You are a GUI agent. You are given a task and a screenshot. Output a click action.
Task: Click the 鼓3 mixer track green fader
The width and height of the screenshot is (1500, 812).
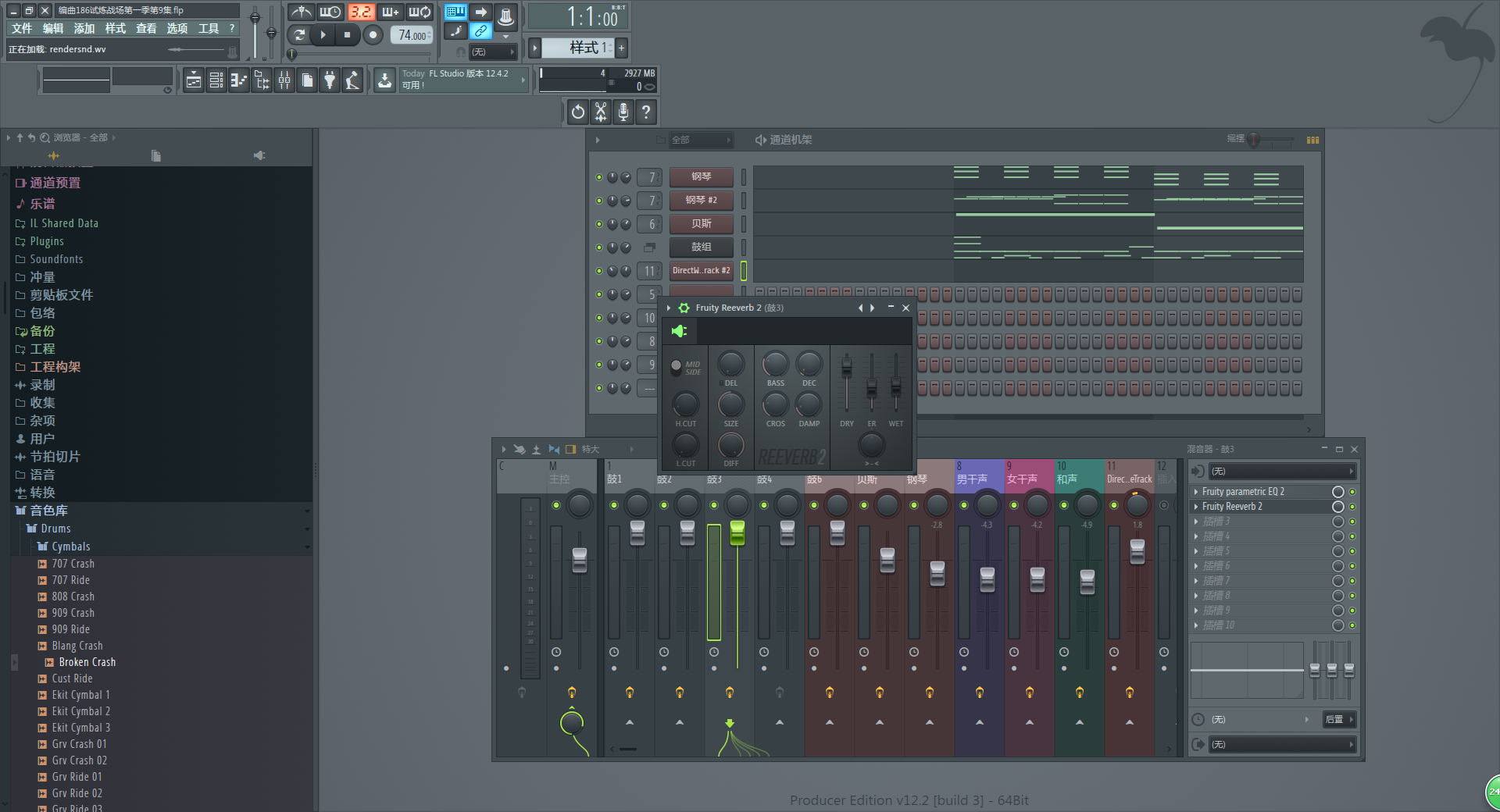[737, 532]
